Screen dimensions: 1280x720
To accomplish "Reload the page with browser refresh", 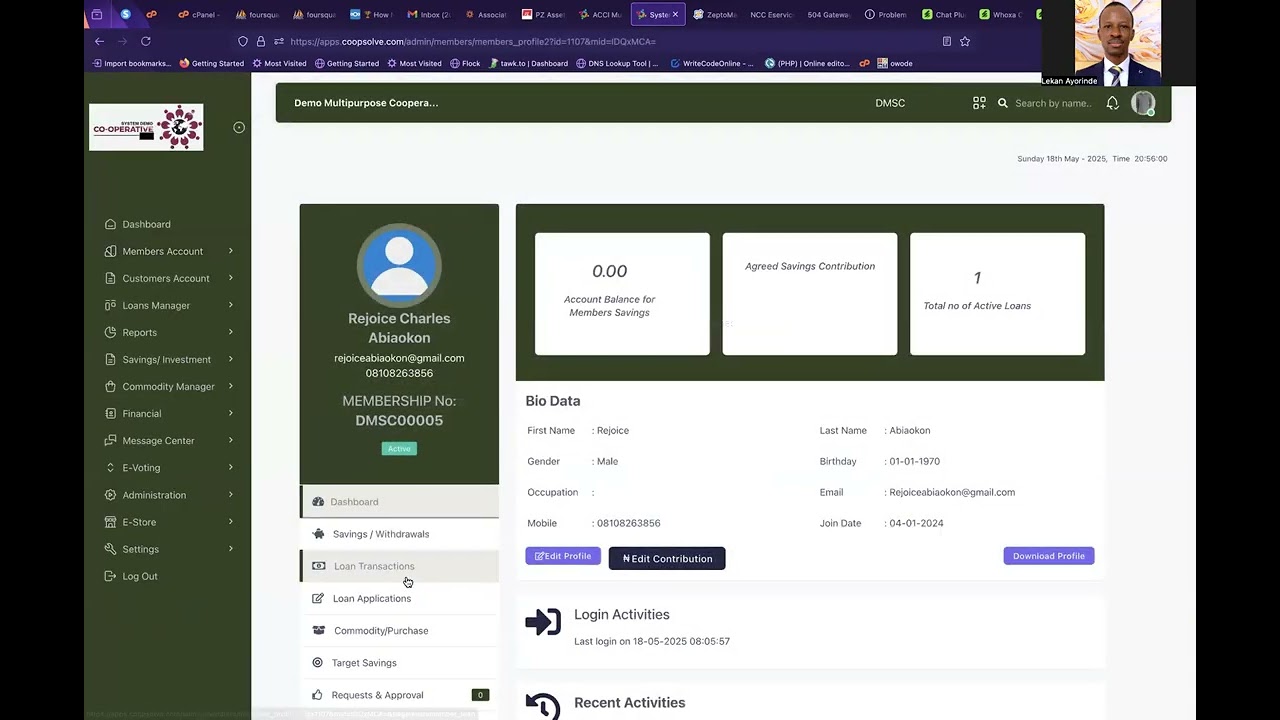I will click(146, 41).
